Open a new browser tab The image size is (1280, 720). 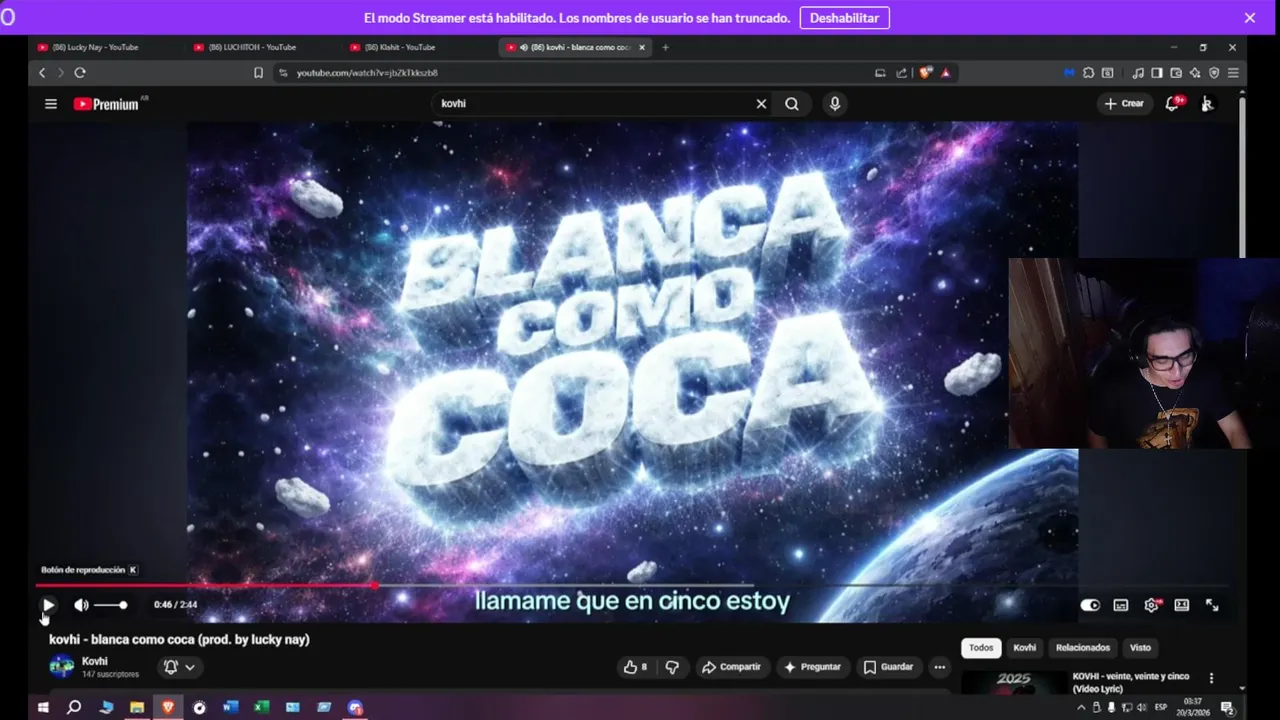pyautogui.click(x=665, y=47)
